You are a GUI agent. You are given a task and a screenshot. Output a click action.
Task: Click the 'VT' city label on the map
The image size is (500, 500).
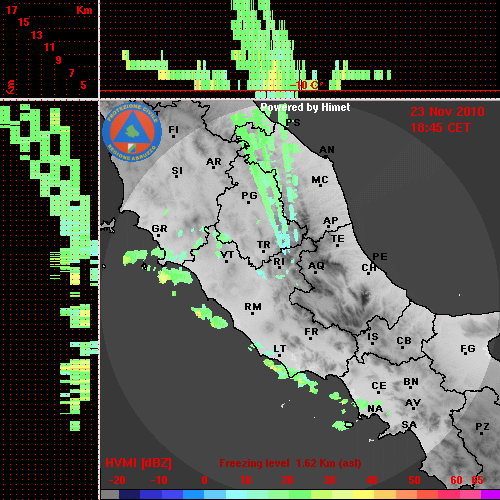coord(227,255)
